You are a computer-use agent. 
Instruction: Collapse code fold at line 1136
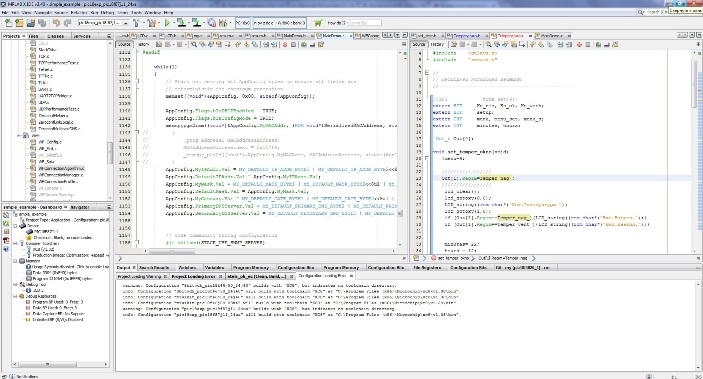tap(138, 81)
